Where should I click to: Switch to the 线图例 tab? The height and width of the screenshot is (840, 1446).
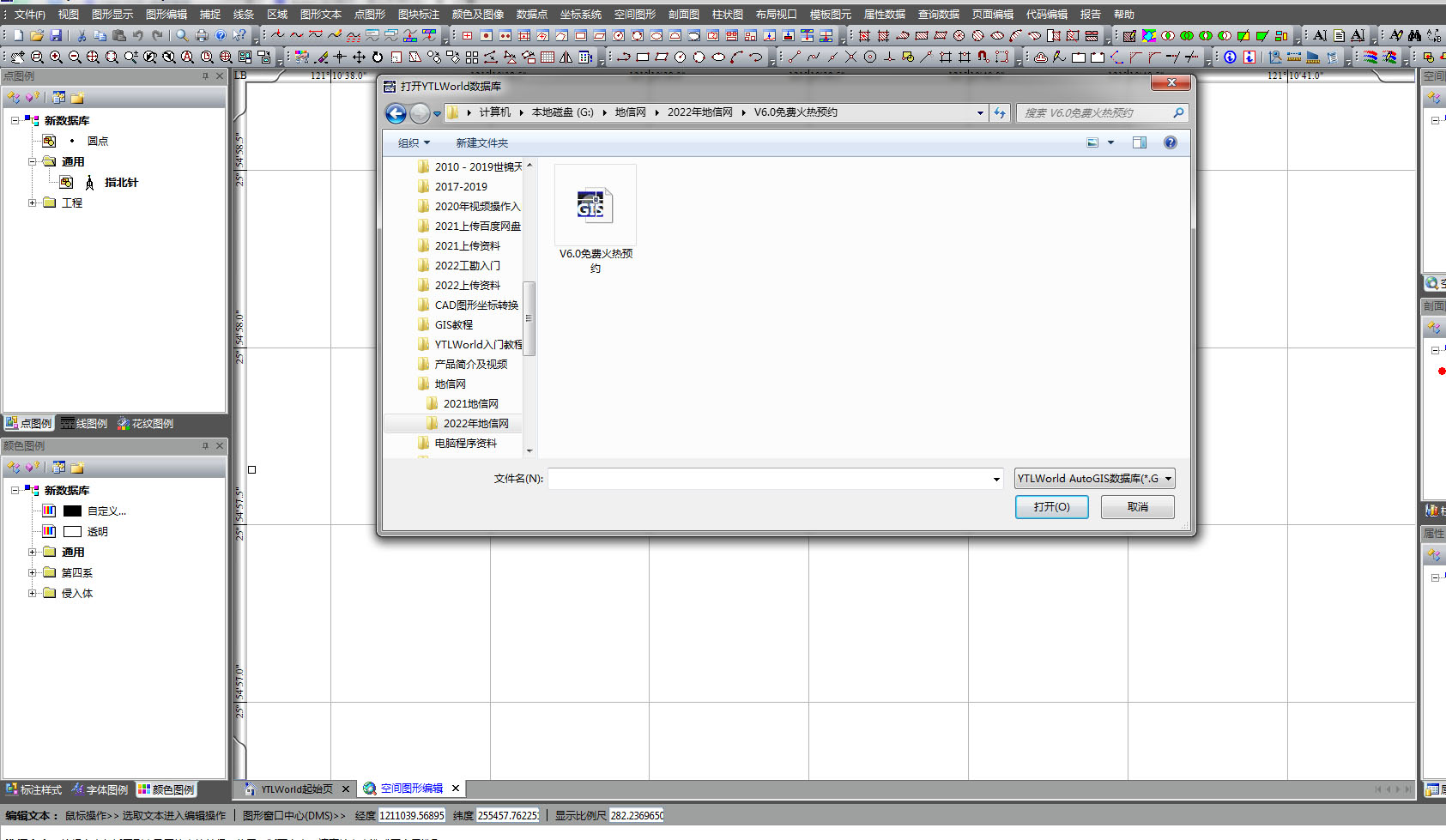(x=84, y=424)
